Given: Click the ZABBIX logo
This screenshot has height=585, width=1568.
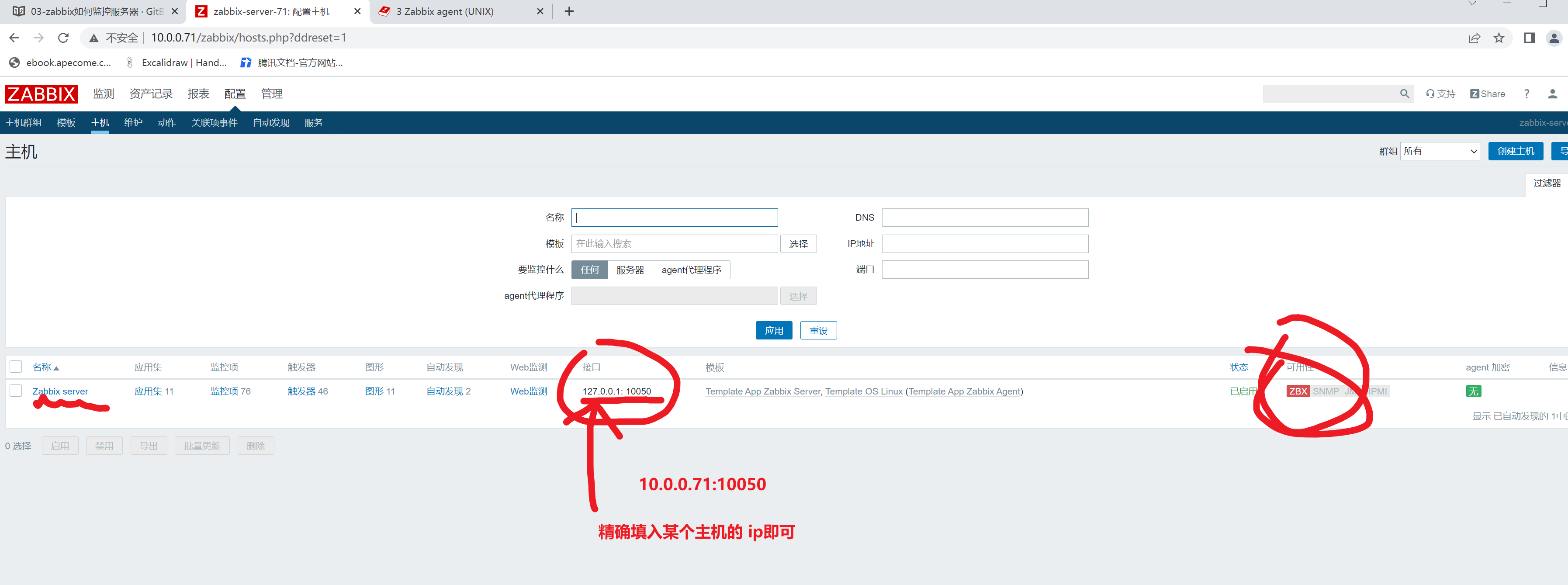Looking at the screenshot, I should pos(42,94).
